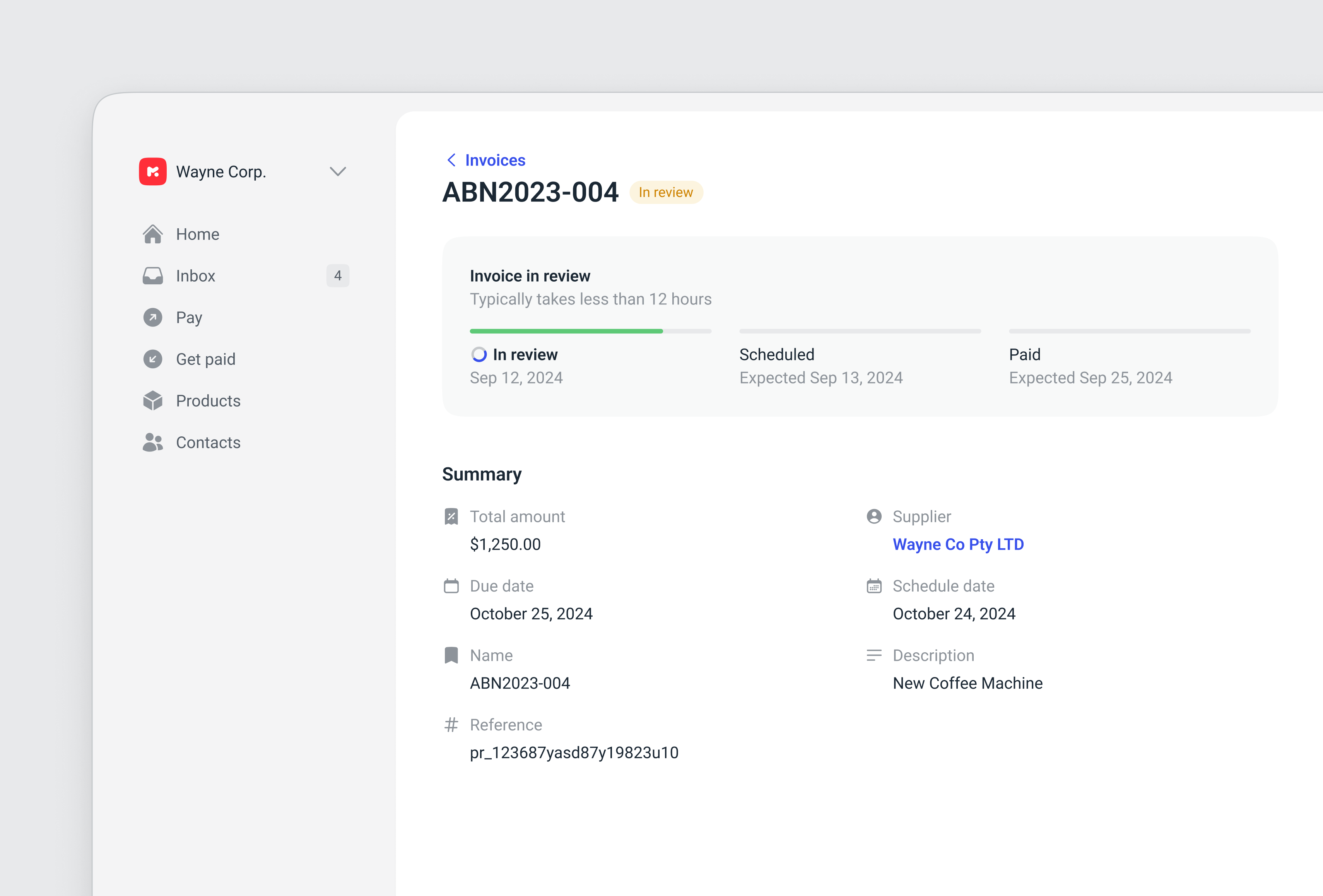Click the October 25, 2024 due date
1323x896 pixels.
tap(531, 614)
